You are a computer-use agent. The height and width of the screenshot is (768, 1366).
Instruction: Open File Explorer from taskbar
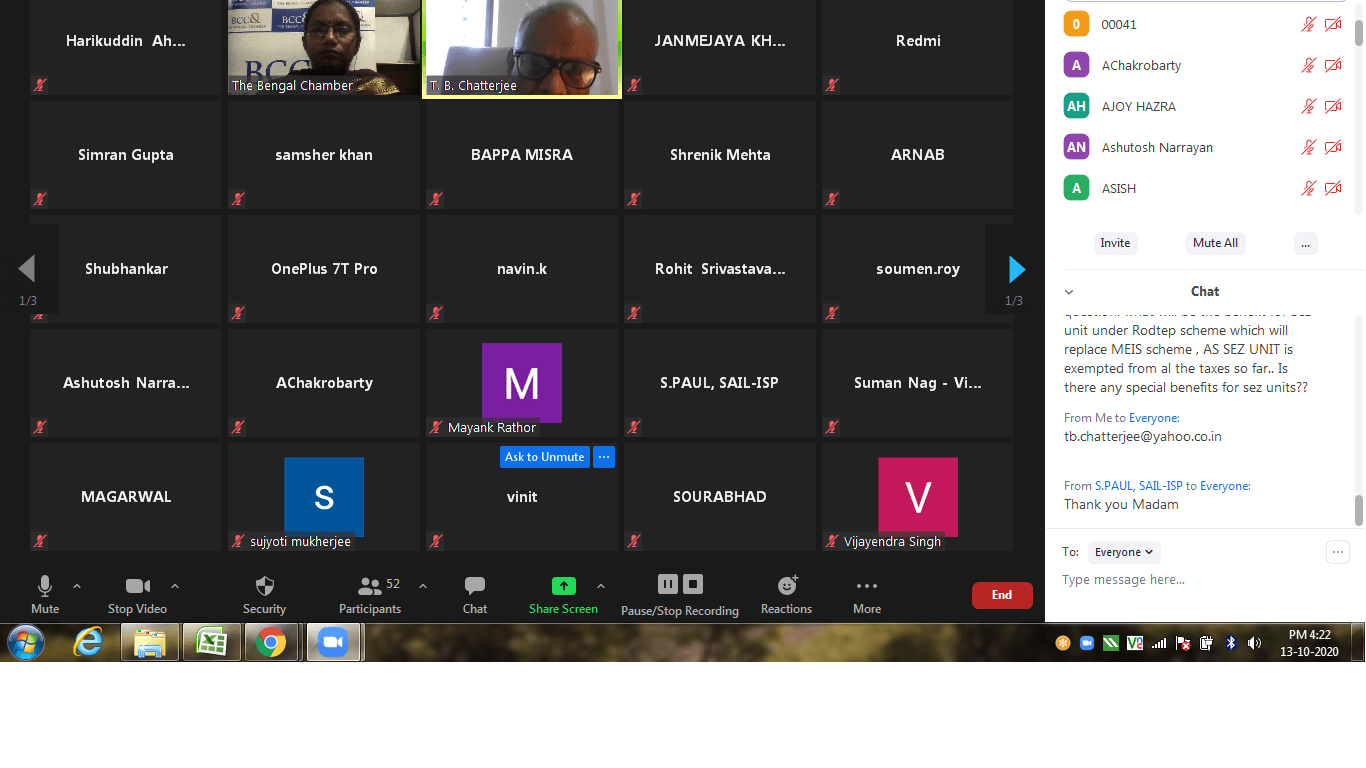click(150, 643)
